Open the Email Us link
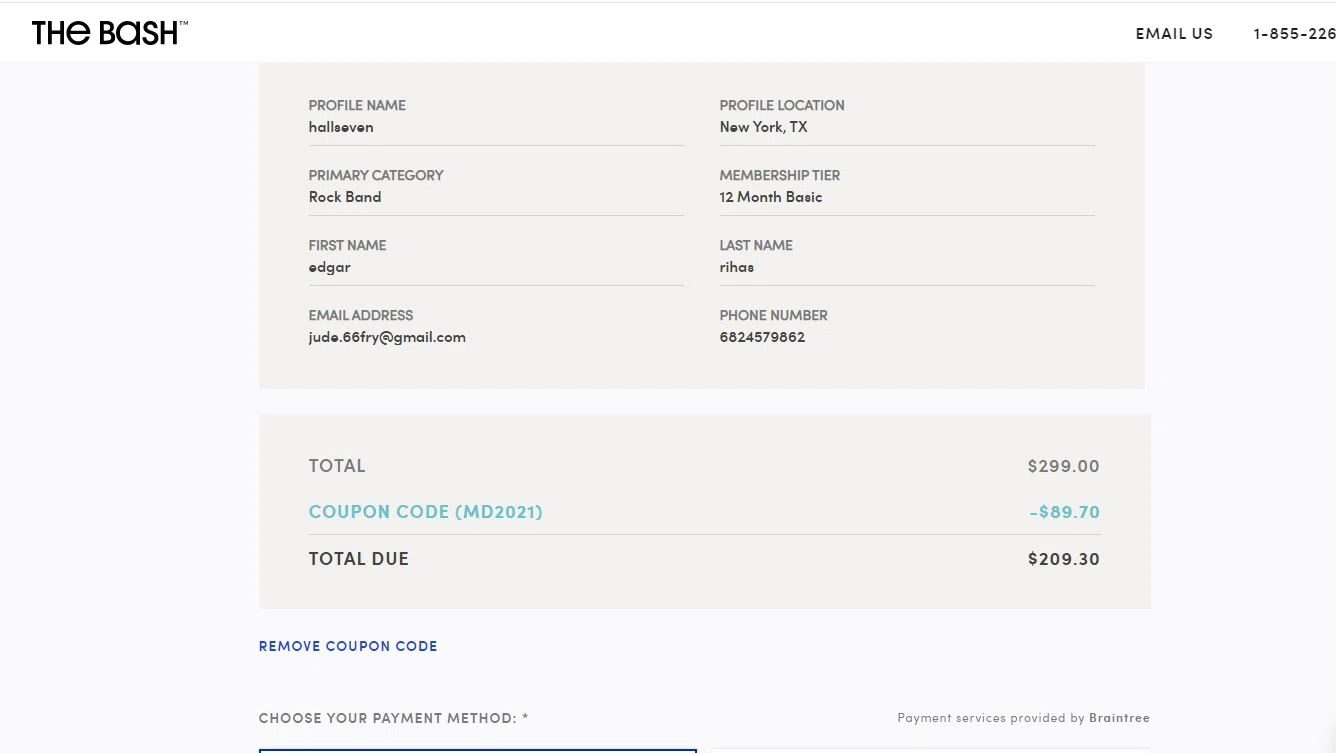Viewport: 1336px width, 753px height. 1174,34
